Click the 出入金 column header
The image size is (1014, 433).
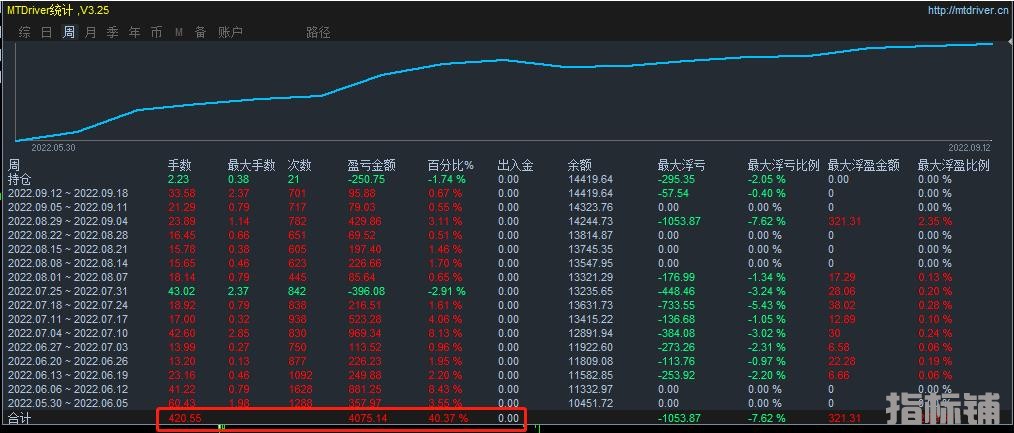tap(516, 165)
